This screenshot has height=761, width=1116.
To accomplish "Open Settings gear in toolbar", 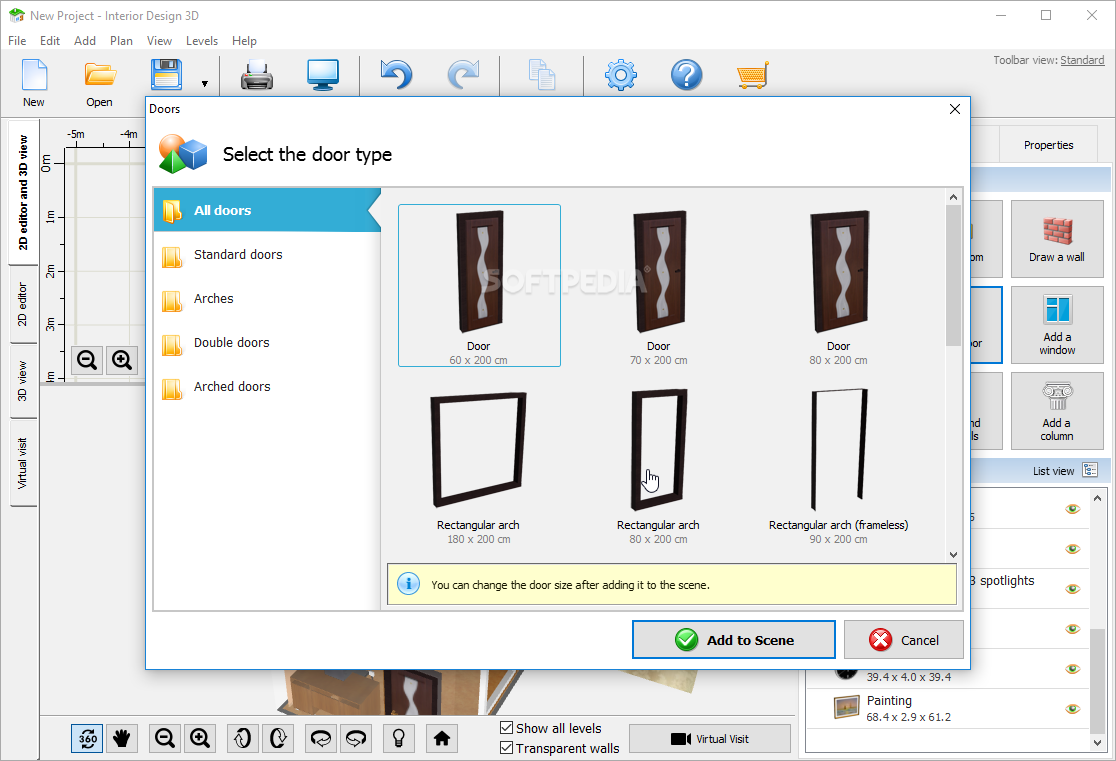I will pyautogui.click(x=621, y=75).
